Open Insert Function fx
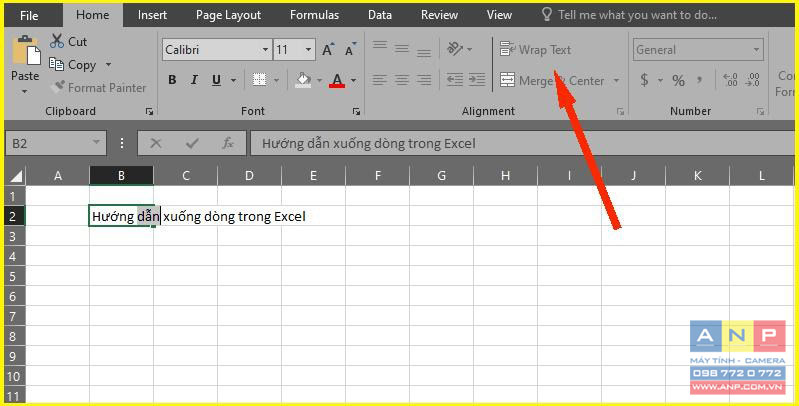Image resolution: width=799 pixels, height=406 pixels. pyautogui.click(x=228, y=144)
